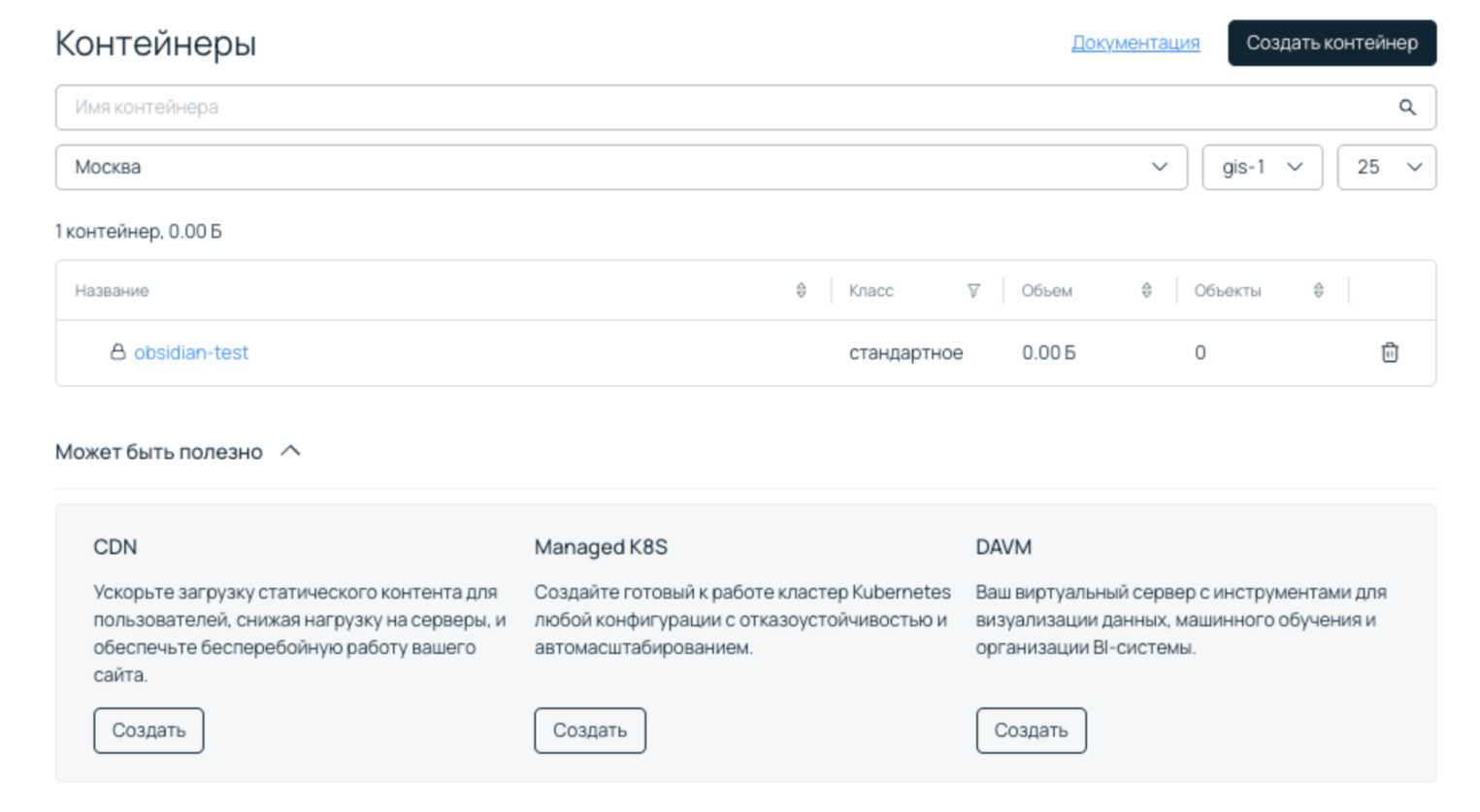Click Создать under CDN
Screen dimensions: 1480x812
coord(148,730)
